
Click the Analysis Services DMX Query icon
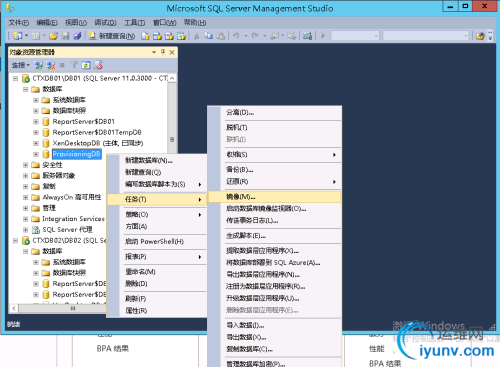[x=169, y=36]
